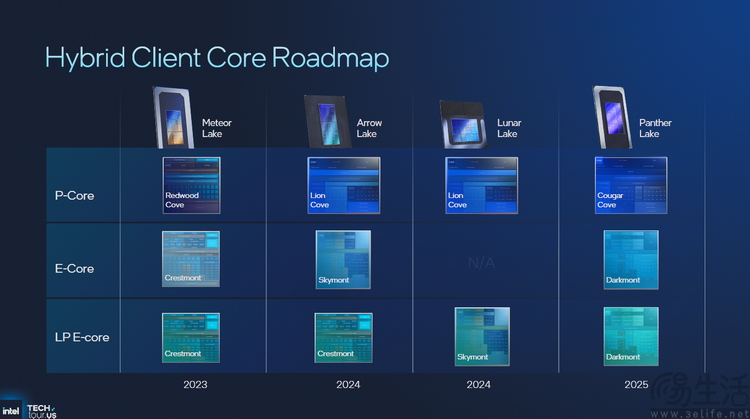Select the Panther Lake chip image
750x419 pixels.
pyautogui.click(x=611, y=116)
